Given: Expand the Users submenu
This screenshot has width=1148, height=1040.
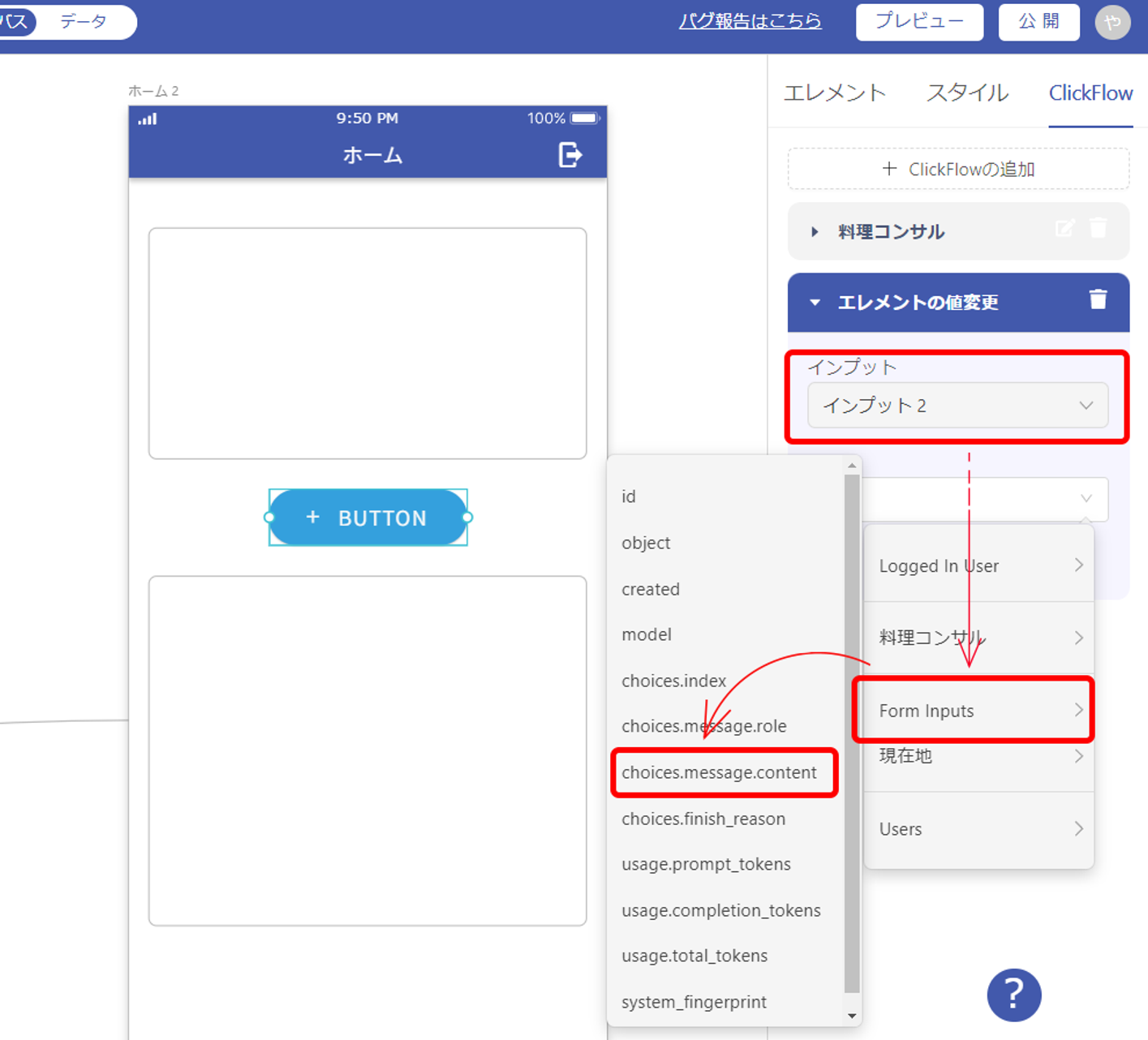Looking at the screenshot, I should (x=978, y=829).
